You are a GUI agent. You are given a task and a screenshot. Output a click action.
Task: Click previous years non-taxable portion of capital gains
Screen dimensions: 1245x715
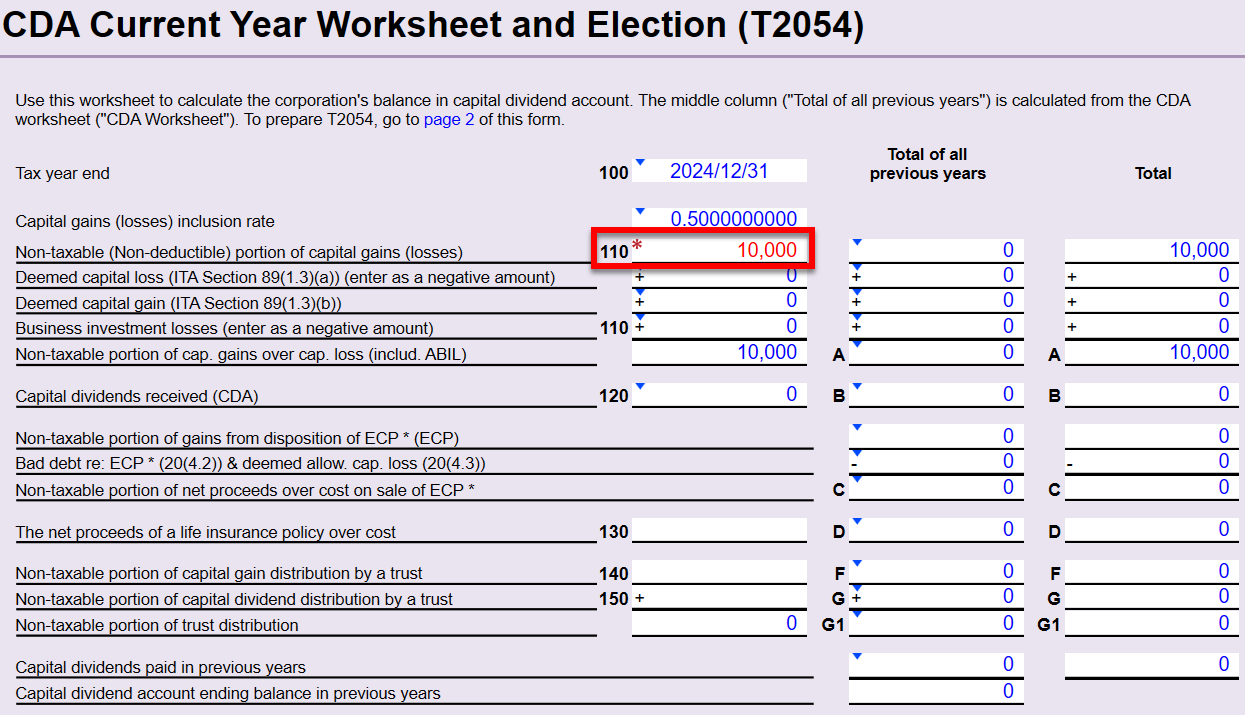point(936,250)
